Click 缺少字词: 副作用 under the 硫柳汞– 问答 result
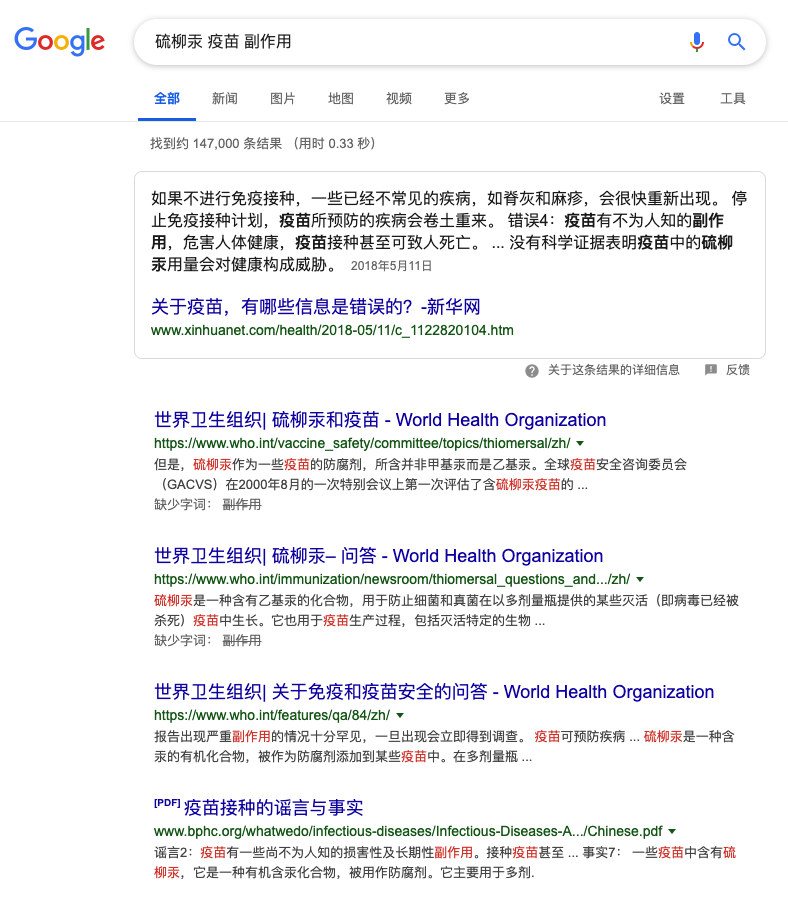The width and height of the screenshot is (788, 904). coord(208,641)
